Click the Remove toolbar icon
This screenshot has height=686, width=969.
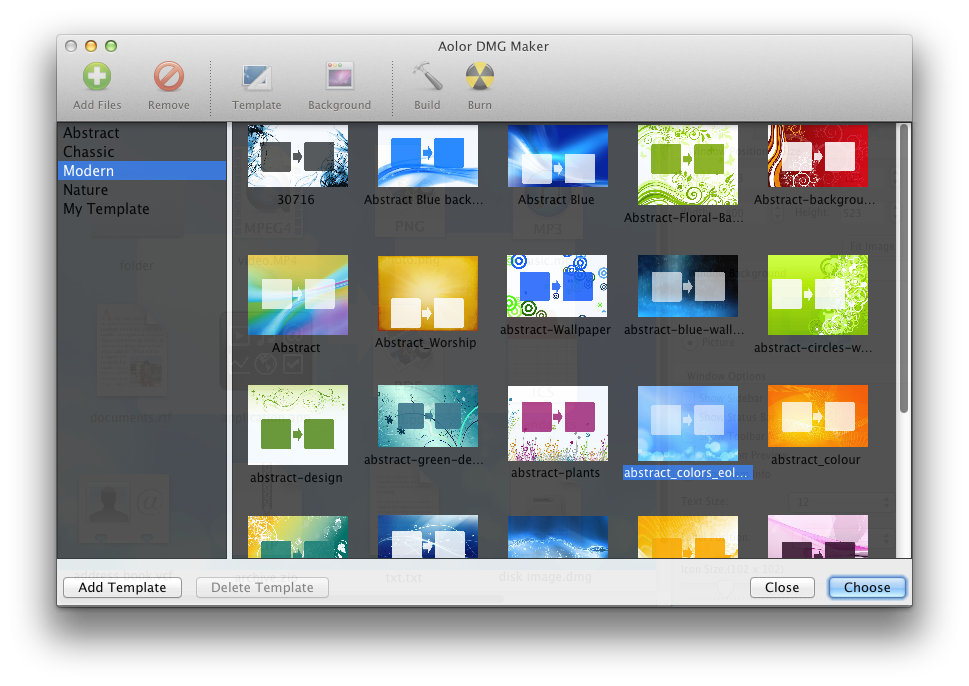tap(168, 78)
